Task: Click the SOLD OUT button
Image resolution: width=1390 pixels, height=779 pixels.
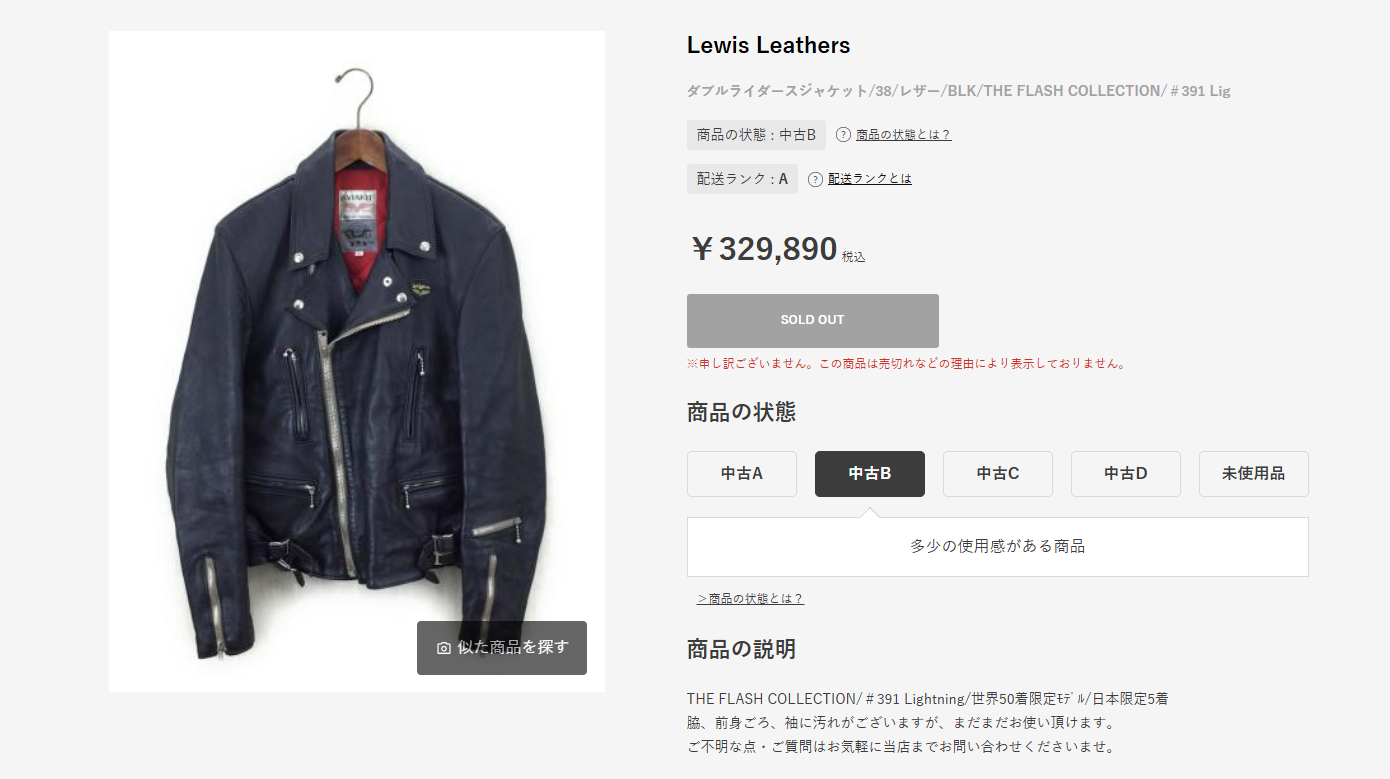Action: [813, 321]
